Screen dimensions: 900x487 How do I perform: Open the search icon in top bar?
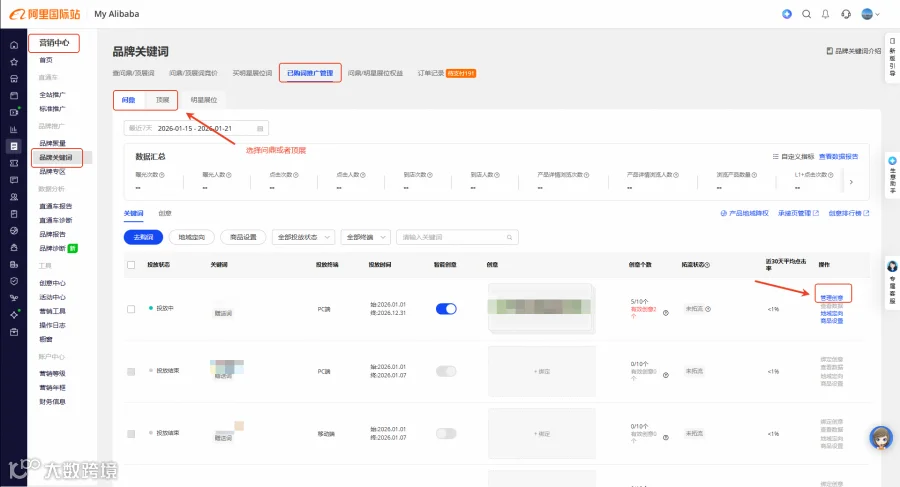806,14
